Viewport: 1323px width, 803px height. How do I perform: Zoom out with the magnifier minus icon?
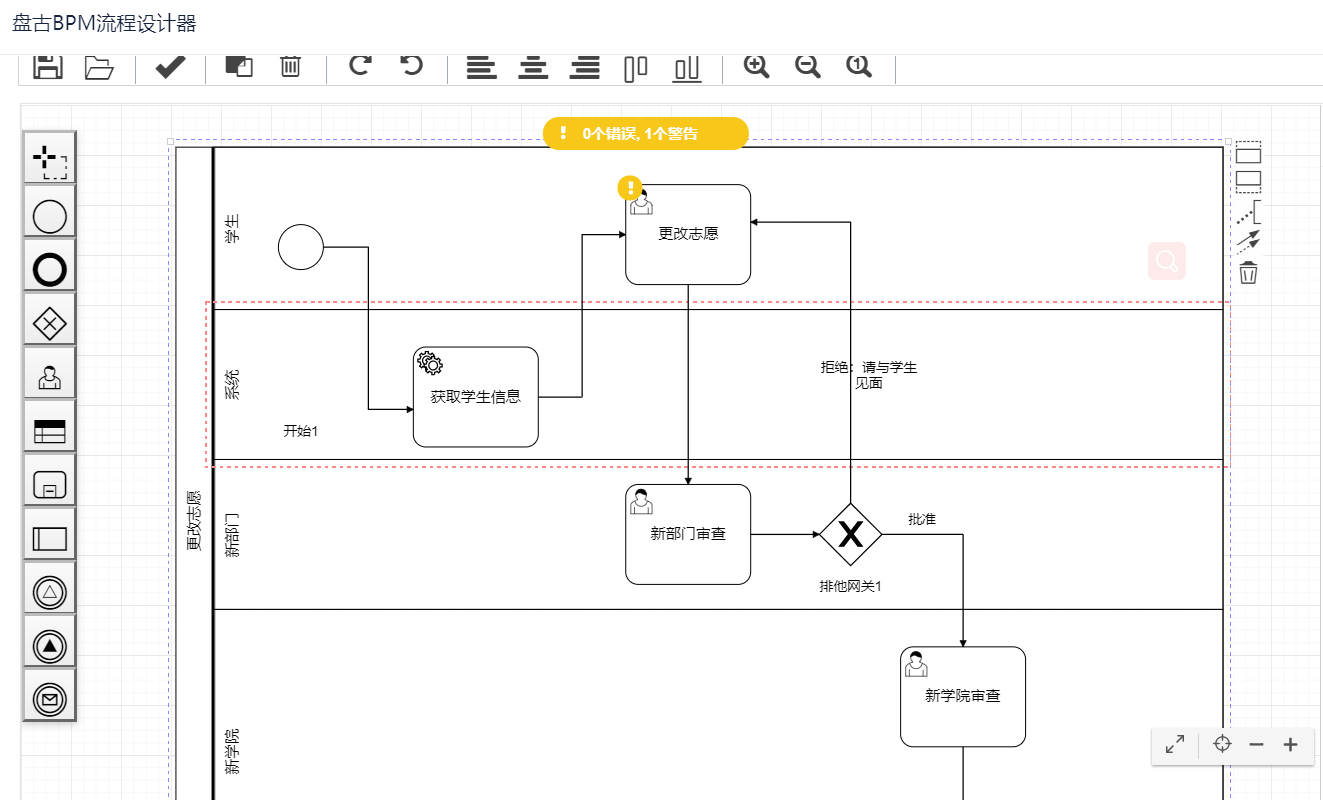[x=808, y=66]
